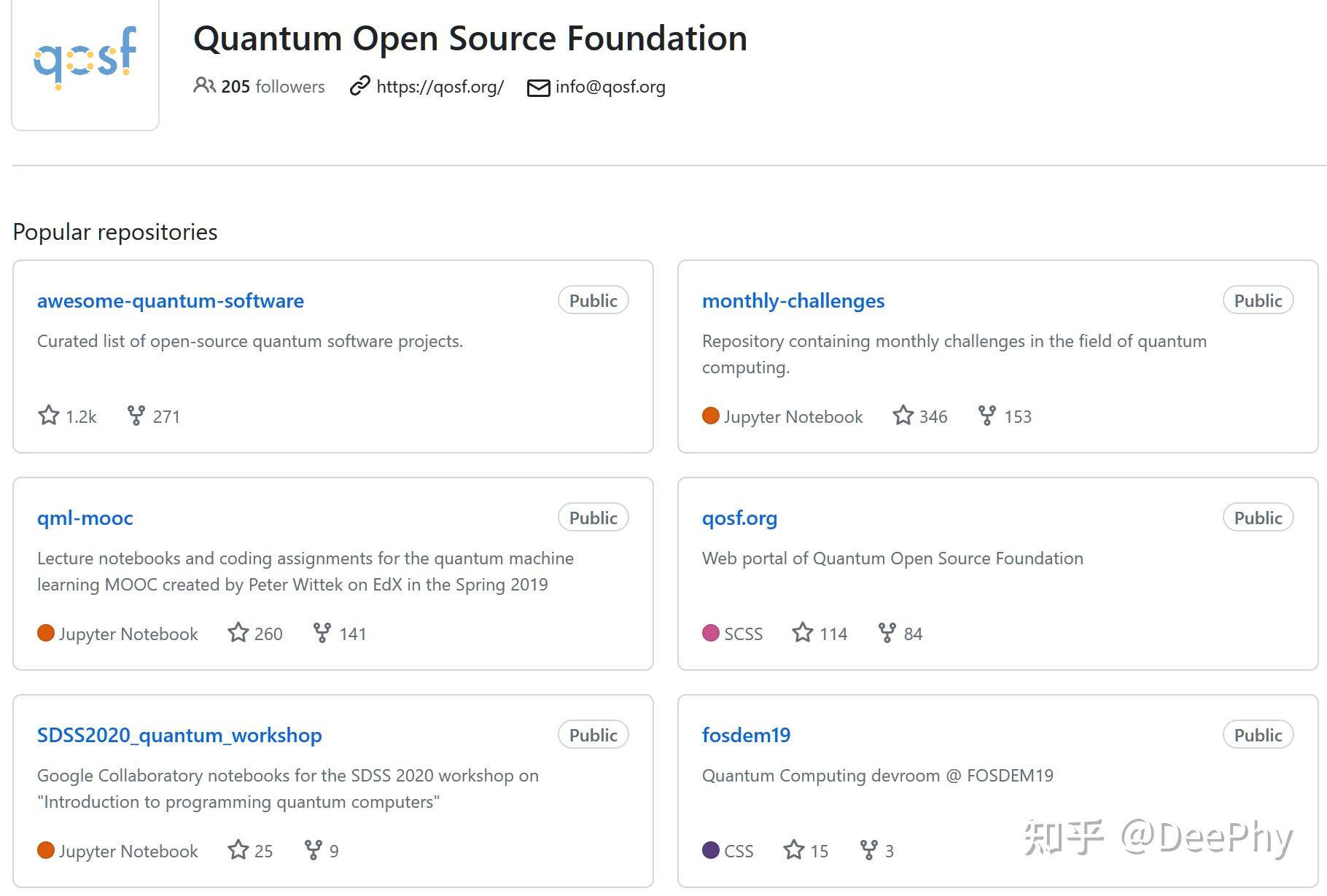Open the qosf.org repository link
This screenshot has width=1327, height=896.
click(739, 518)
